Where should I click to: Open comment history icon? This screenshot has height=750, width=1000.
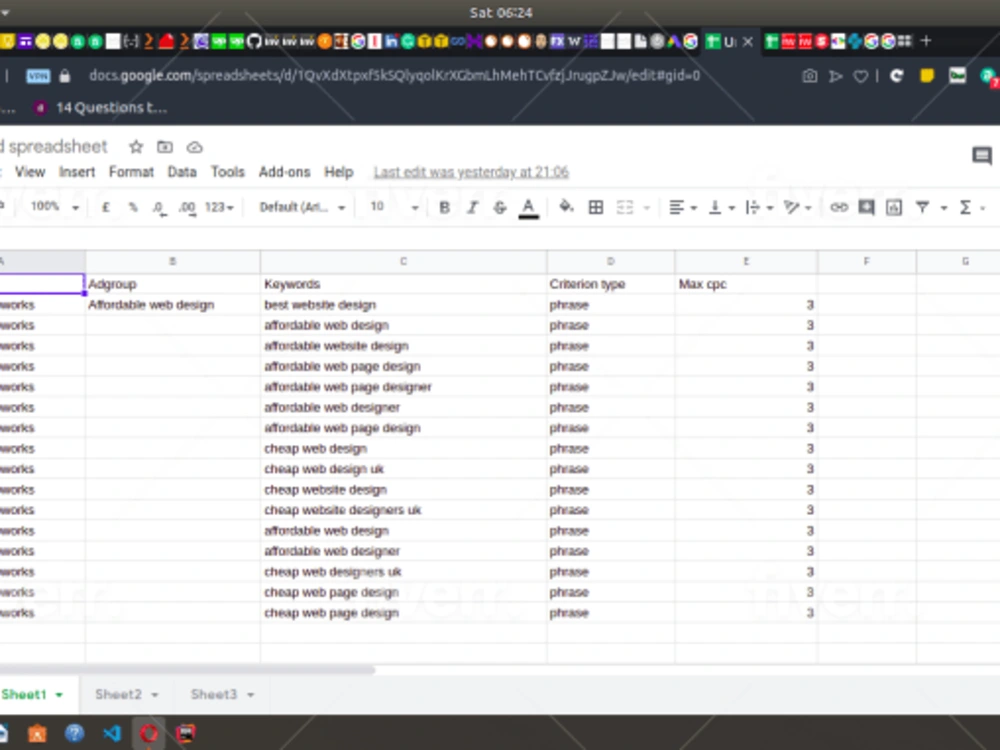(982, 155)
